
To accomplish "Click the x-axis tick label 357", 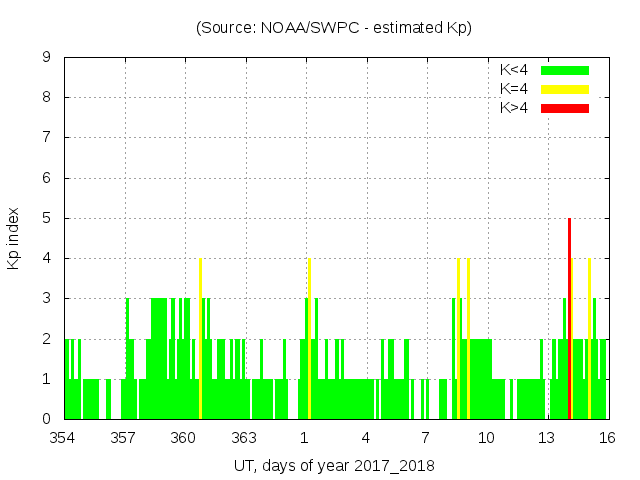I will click(x=124, y=438).
